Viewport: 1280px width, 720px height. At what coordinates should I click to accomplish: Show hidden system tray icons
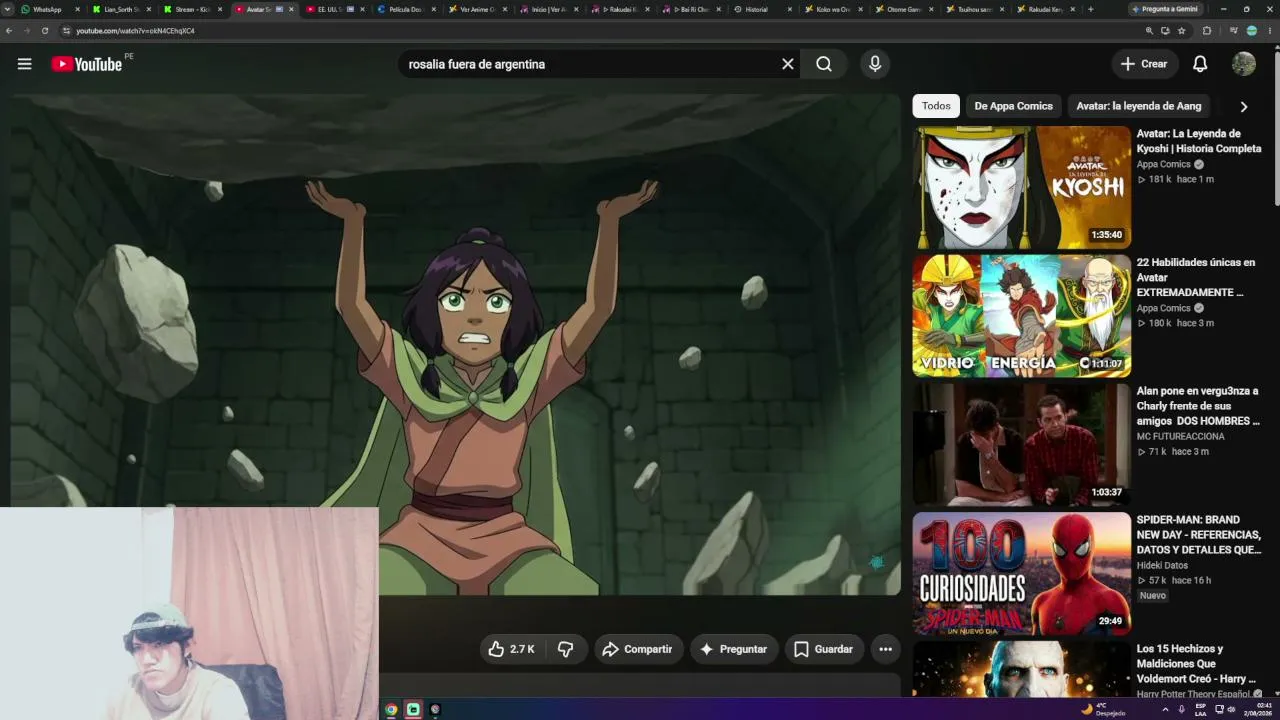pyautogui.click(x=1165, y=710)
